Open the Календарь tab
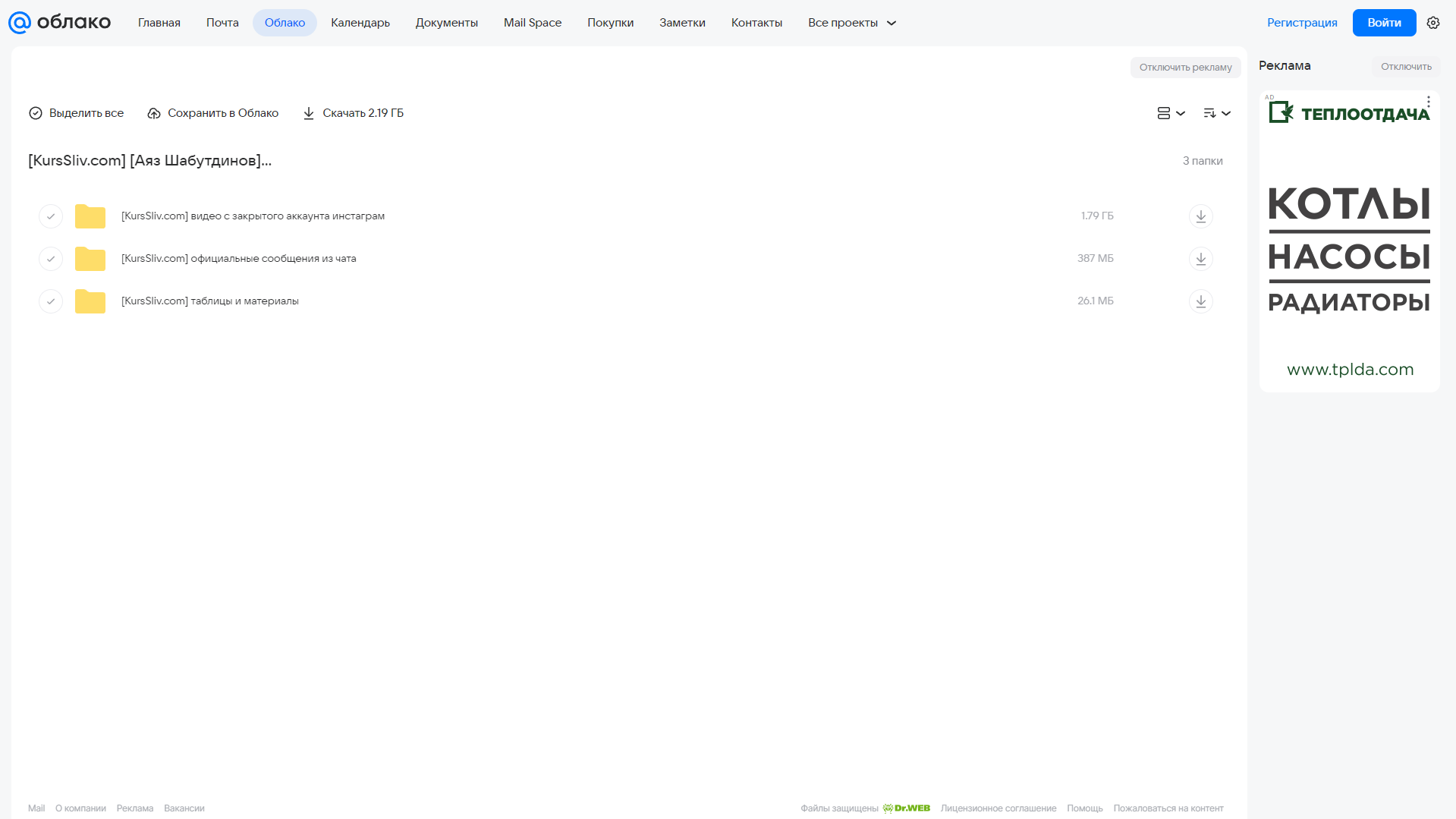1456x819 pixels. click(x=360, y=23)
